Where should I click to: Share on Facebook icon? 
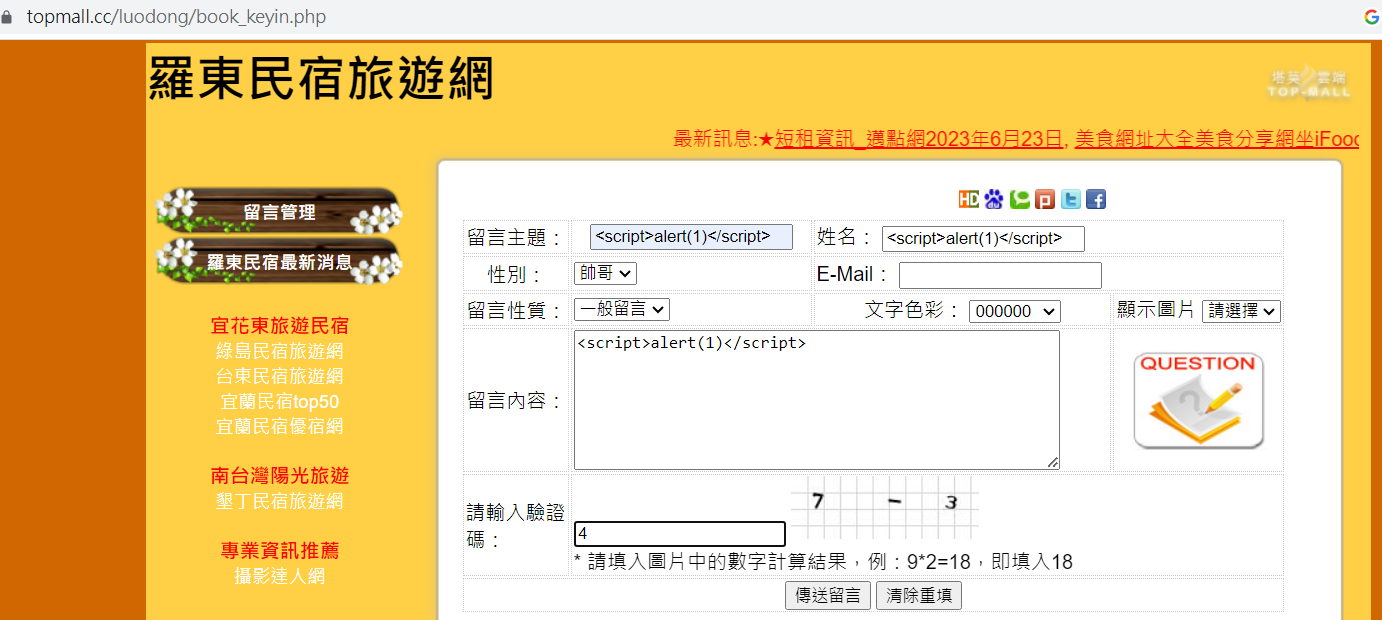1096,199
